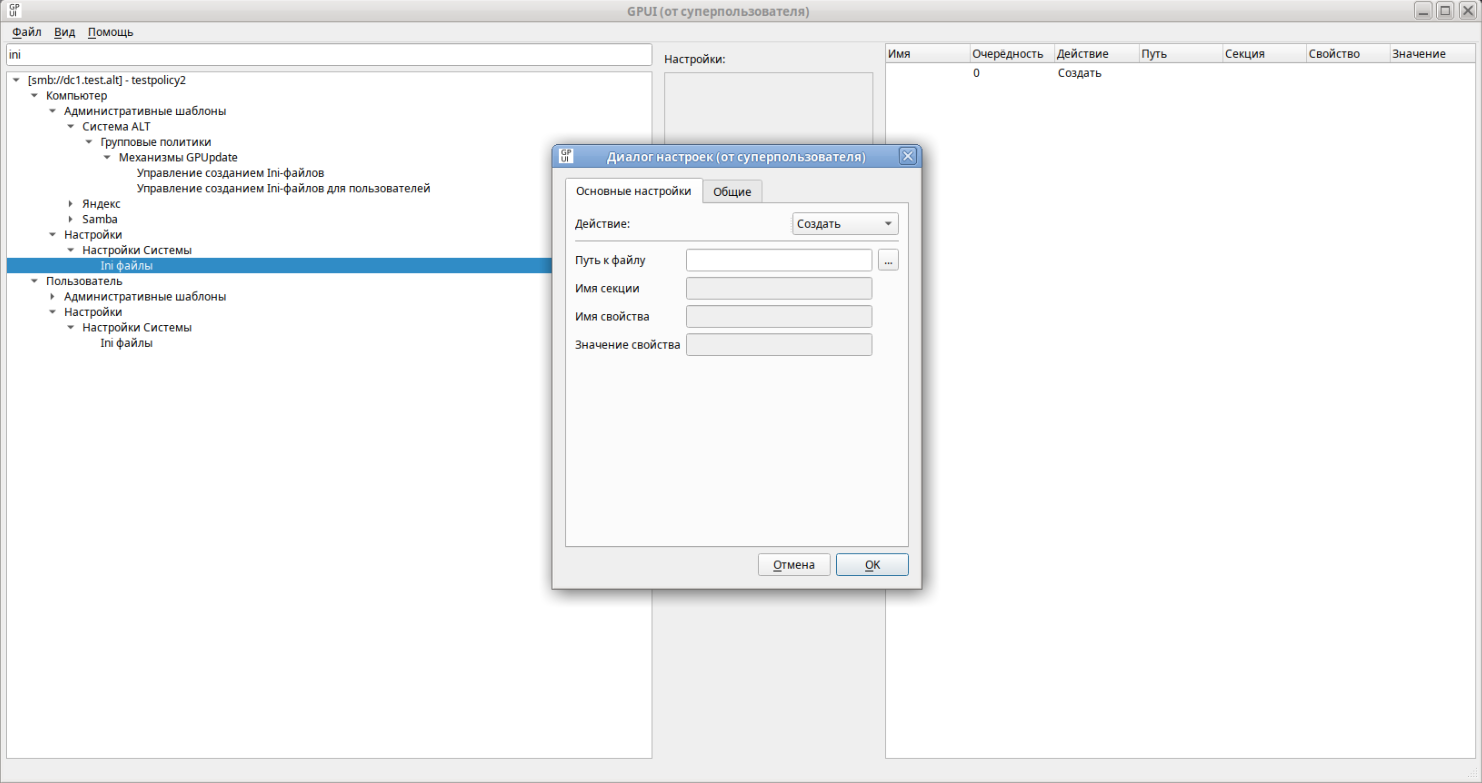Close the Диалог настроек dialog
This screenshot has height=783, width=1482.
click(x=907, y=156)
